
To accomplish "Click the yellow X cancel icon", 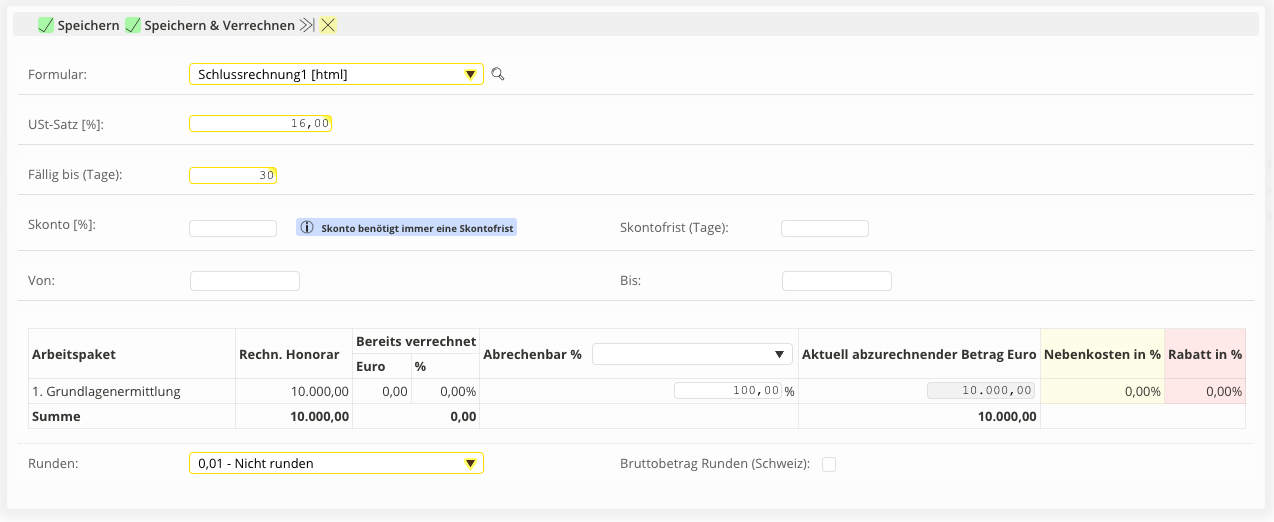I will click(328, 25).
